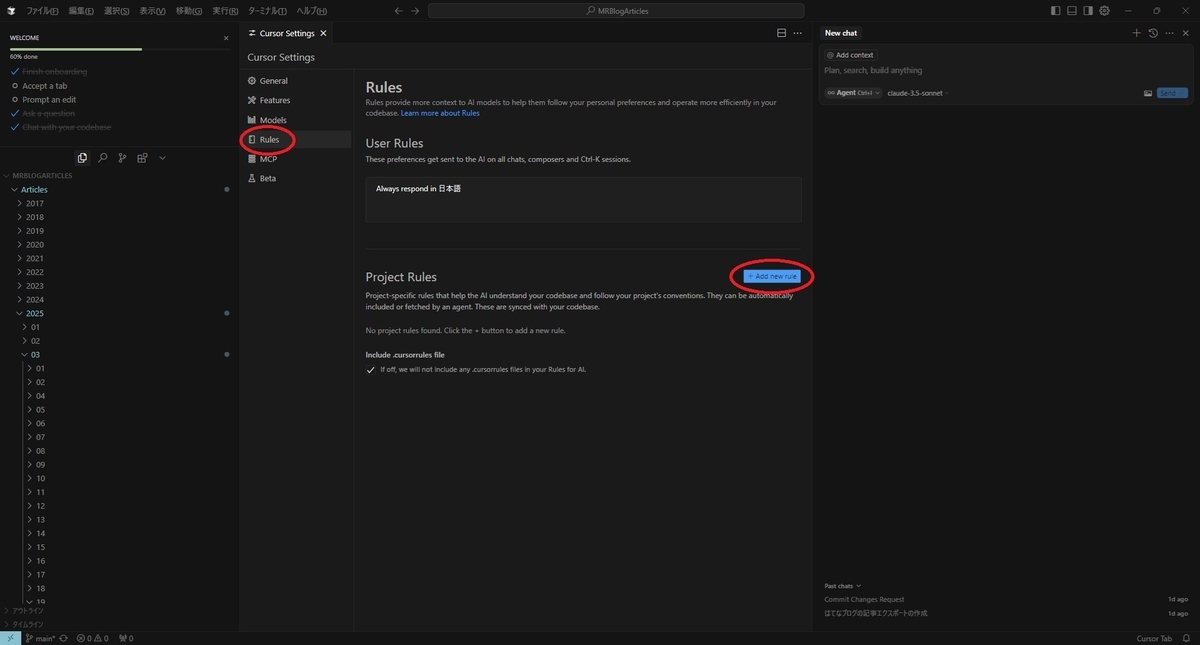Switch git branch main* in status bar
This screenshot has width=1200, height=645.
coord(41,638)
